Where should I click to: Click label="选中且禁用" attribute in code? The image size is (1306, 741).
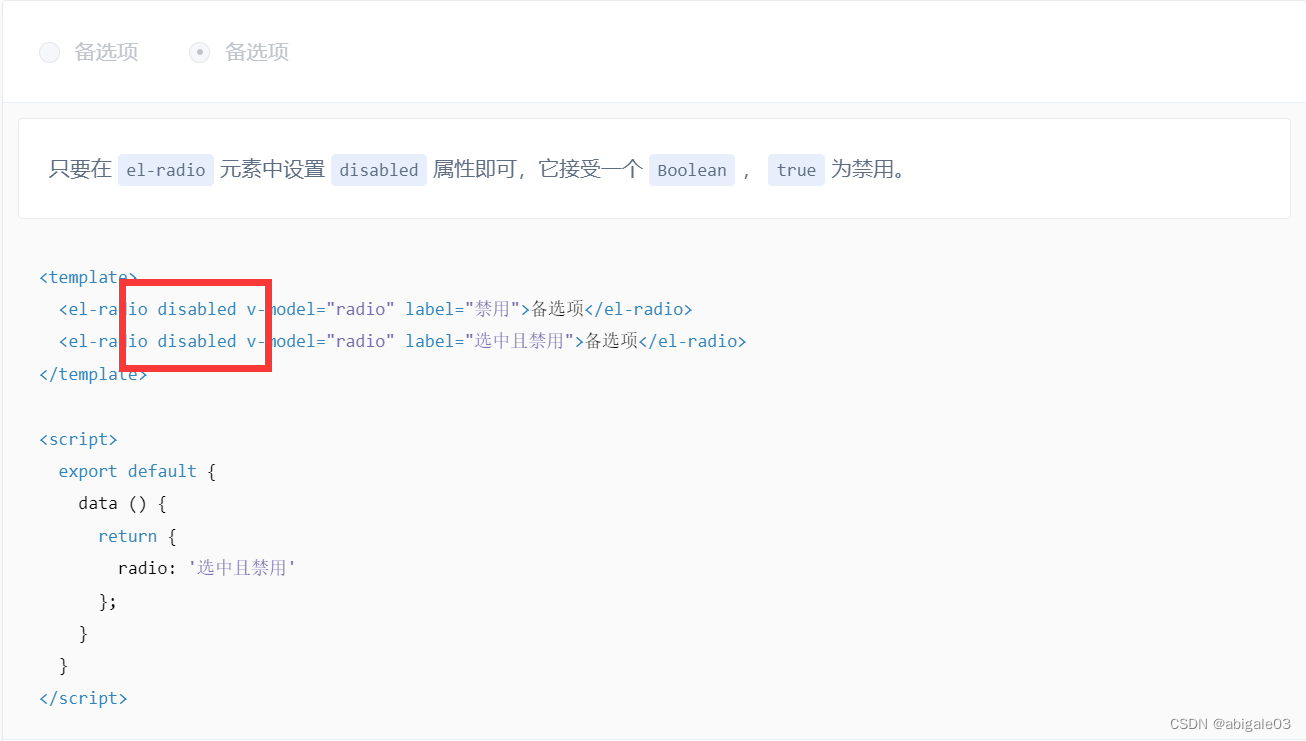pos(490,341)
